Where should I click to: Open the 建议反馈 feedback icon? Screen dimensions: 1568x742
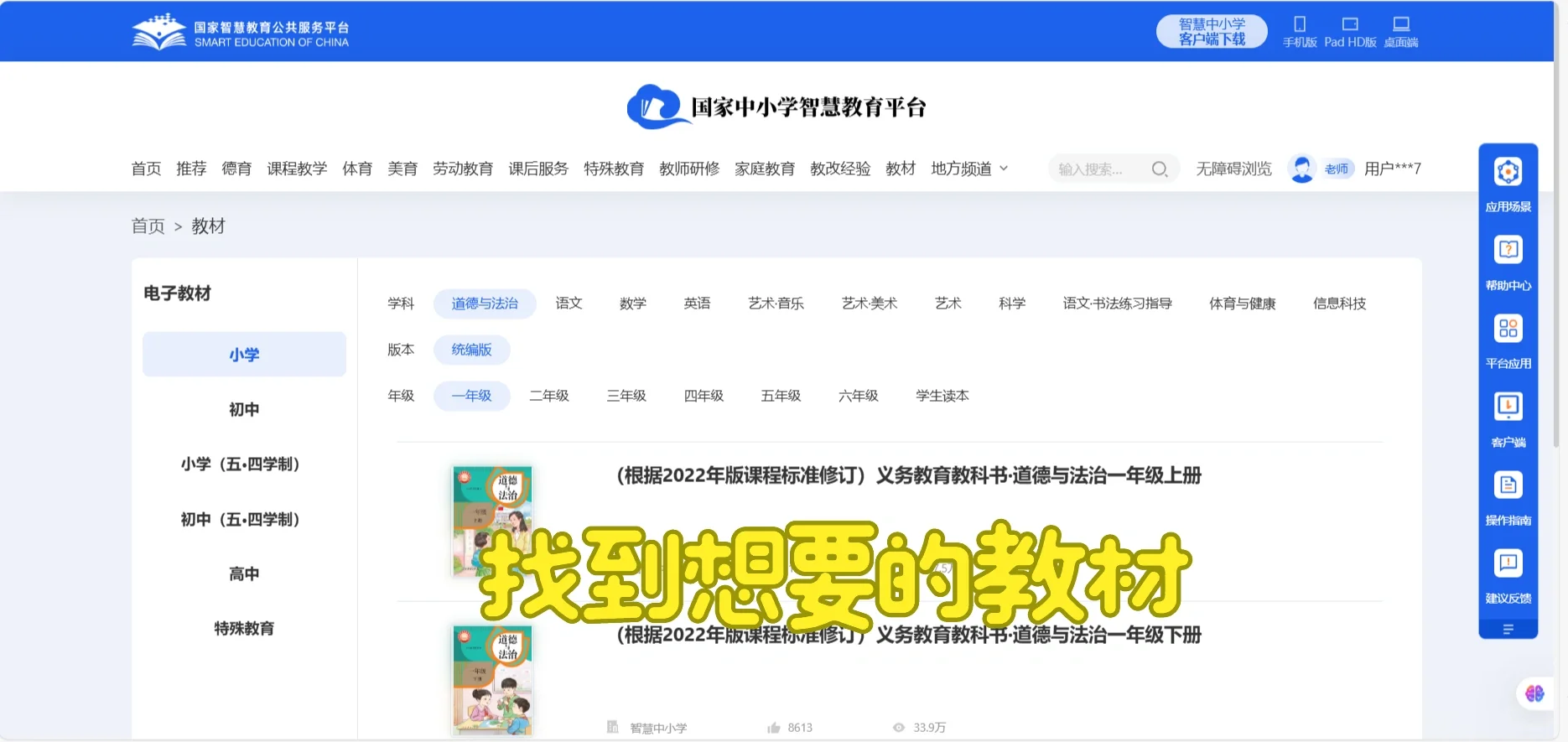(x=1508, y=563)
